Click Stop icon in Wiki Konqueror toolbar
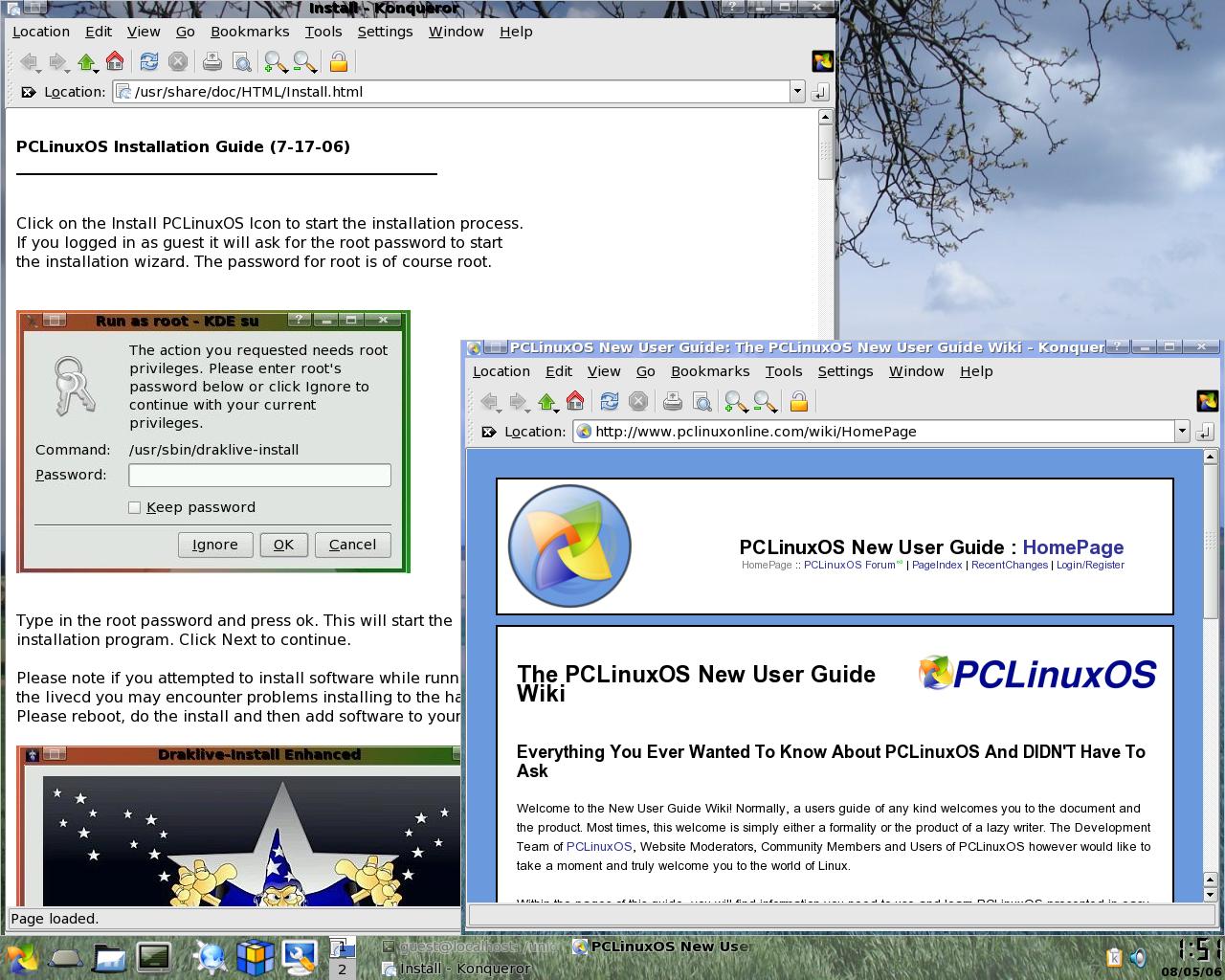Image resolution: width=1225 pixels, height=980 pixels. click(638, 402)
